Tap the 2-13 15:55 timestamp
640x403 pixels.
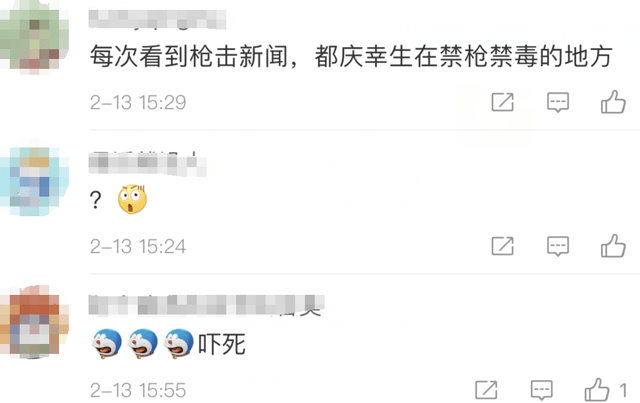(138, 390)
